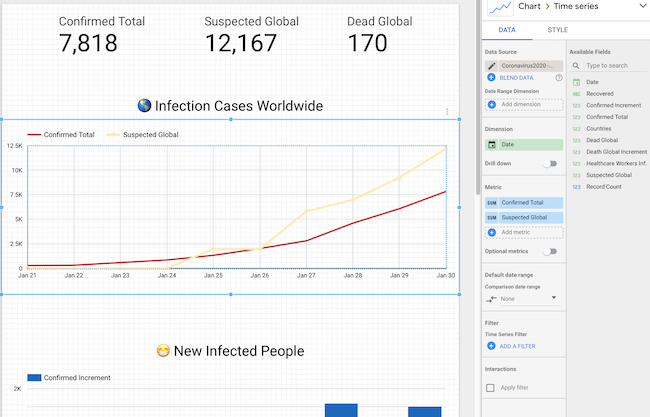Select the Date available field
The height and width of the screenshot is (417, 650).
(x=592, y=82)
